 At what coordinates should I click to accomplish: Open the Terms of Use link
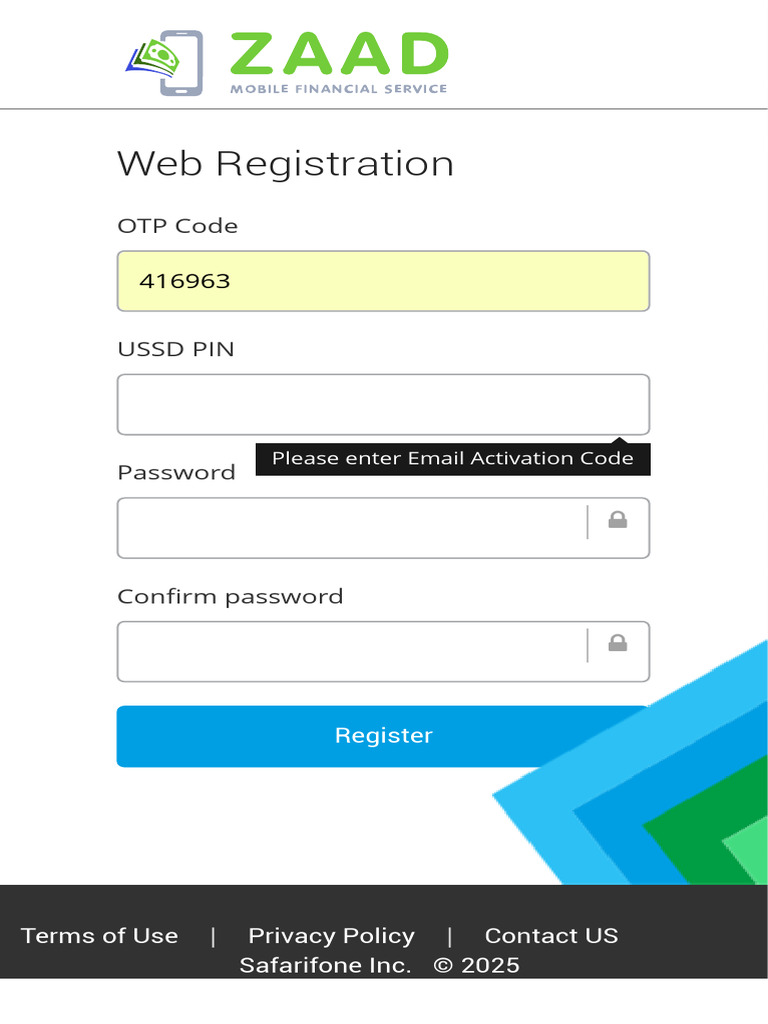pyautogui.click(x=100, y=936)
